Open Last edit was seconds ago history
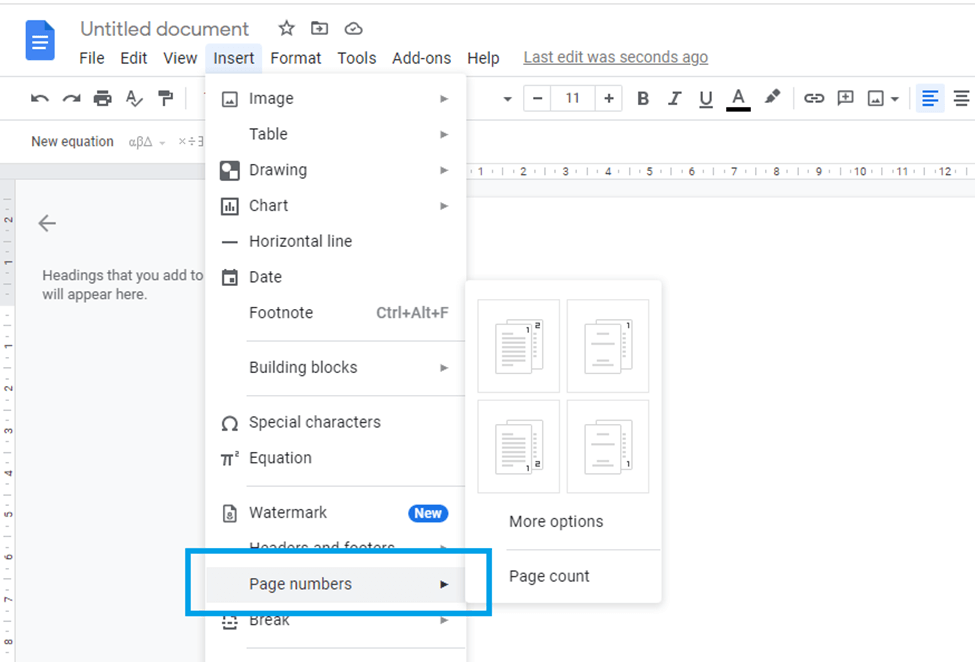Screen dimensions: 975x662 pos(615,57)
